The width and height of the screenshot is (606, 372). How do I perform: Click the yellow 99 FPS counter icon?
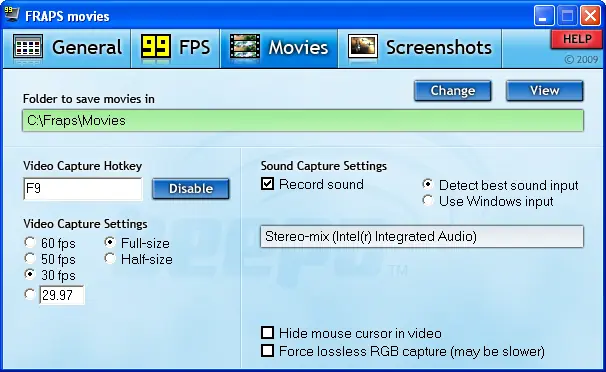[156, 47]
